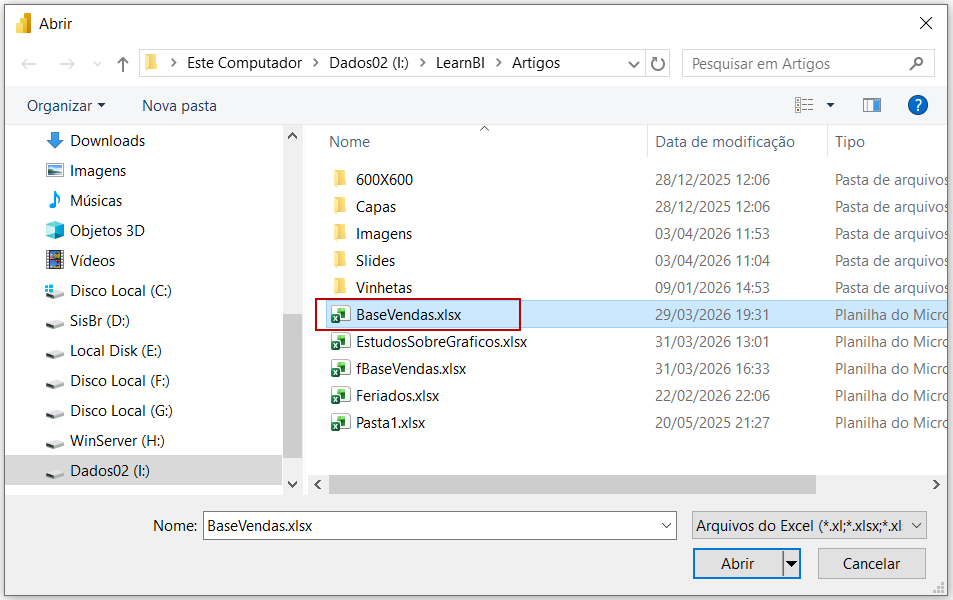Image resolution: width=953 pixels, height=600 pixels.
Task: Expand address bar history dropdown
Action: (633, 64)
